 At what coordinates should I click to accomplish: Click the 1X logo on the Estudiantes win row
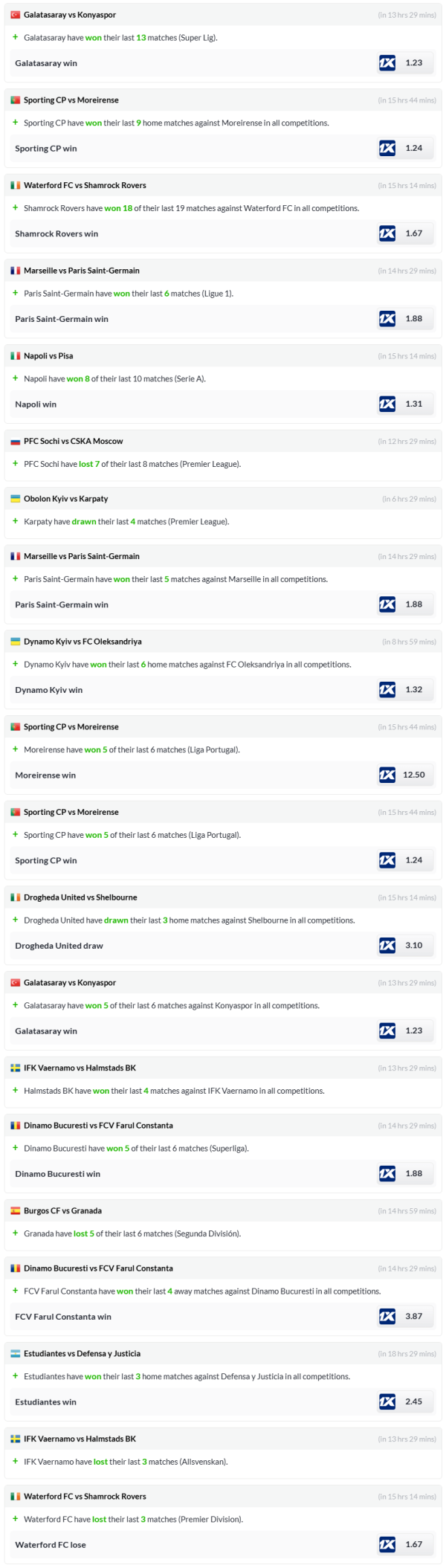click(x=387, y=1401)
